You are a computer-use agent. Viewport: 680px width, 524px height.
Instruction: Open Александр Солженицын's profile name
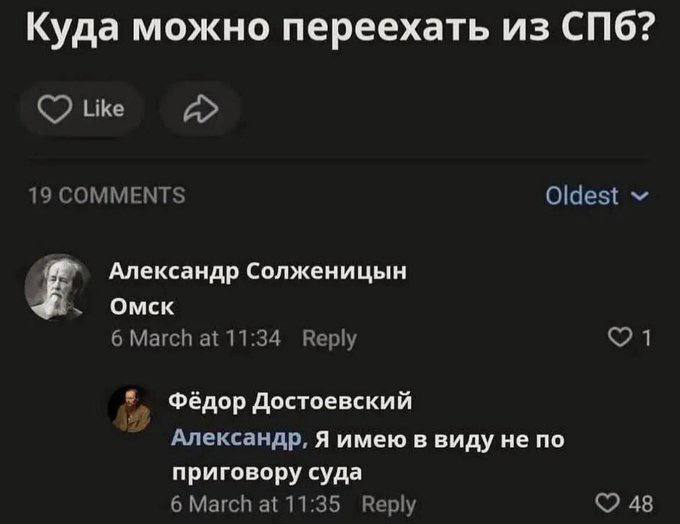(x=257, y=271)
